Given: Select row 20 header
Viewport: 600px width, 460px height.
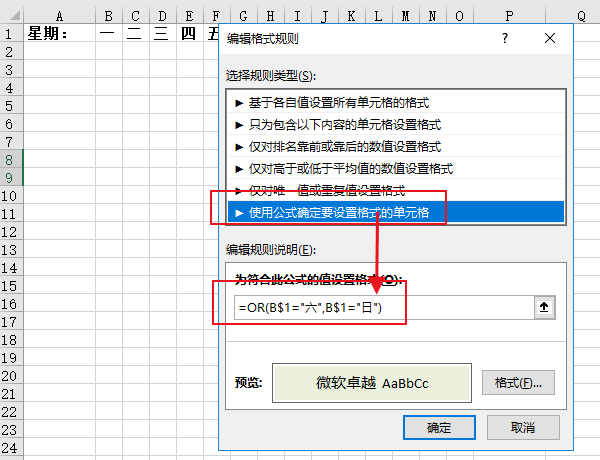Looking at the screenshot, I should (11, 375).
